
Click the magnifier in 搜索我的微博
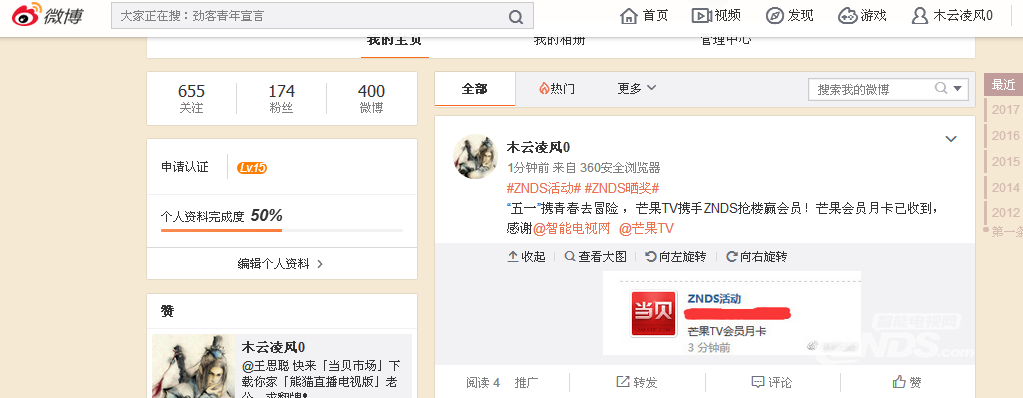pyautogui.click(x=941, y=88)
